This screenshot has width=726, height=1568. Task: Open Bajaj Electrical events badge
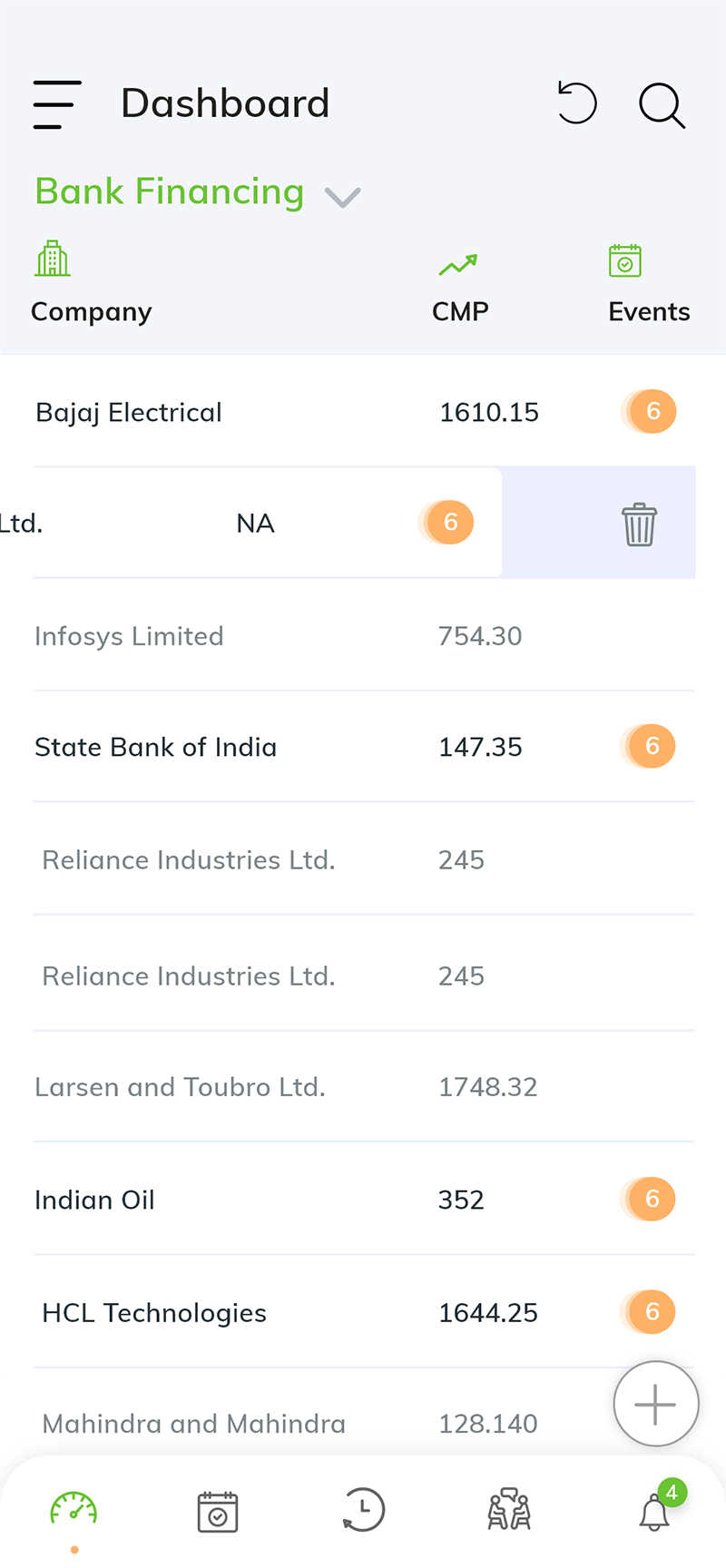pos(652,411)
